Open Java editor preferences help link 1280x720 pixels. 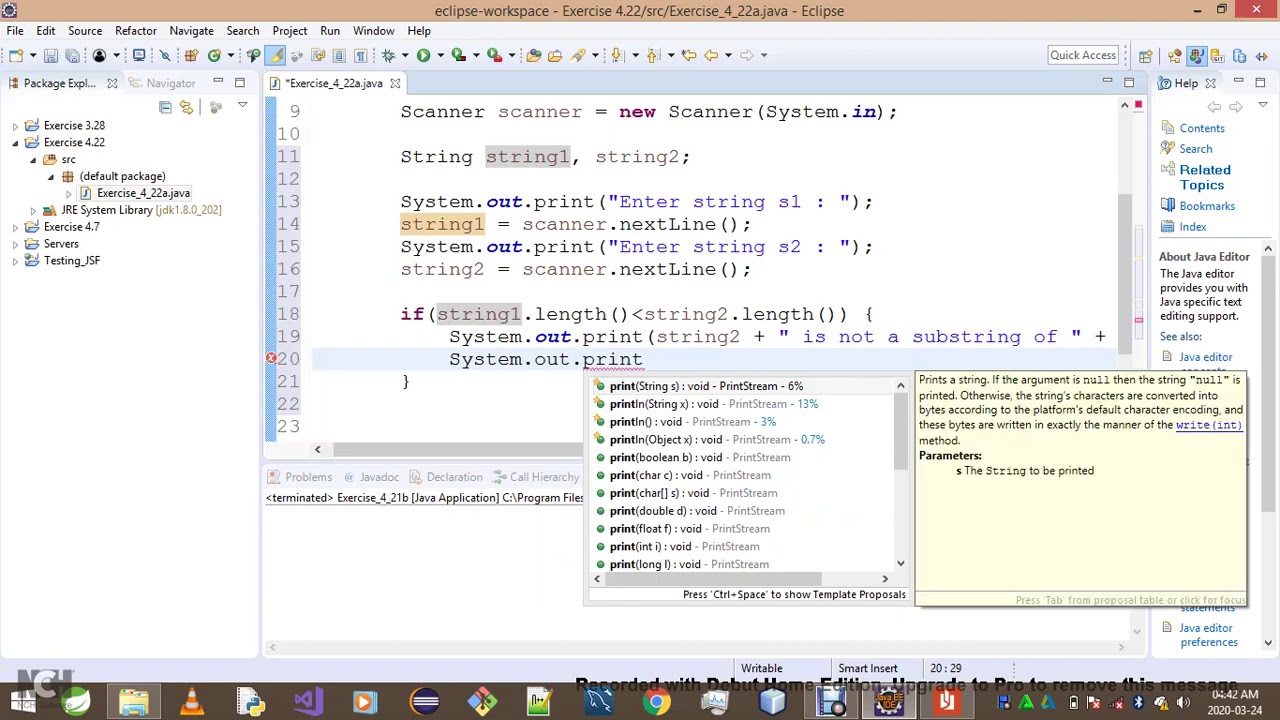tap(1208, 635)
